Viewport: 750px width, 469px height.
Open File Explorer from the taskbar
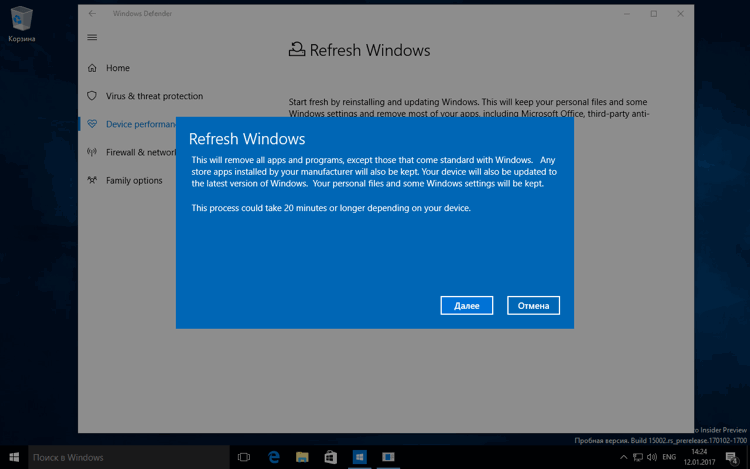(x=302, y=457)
